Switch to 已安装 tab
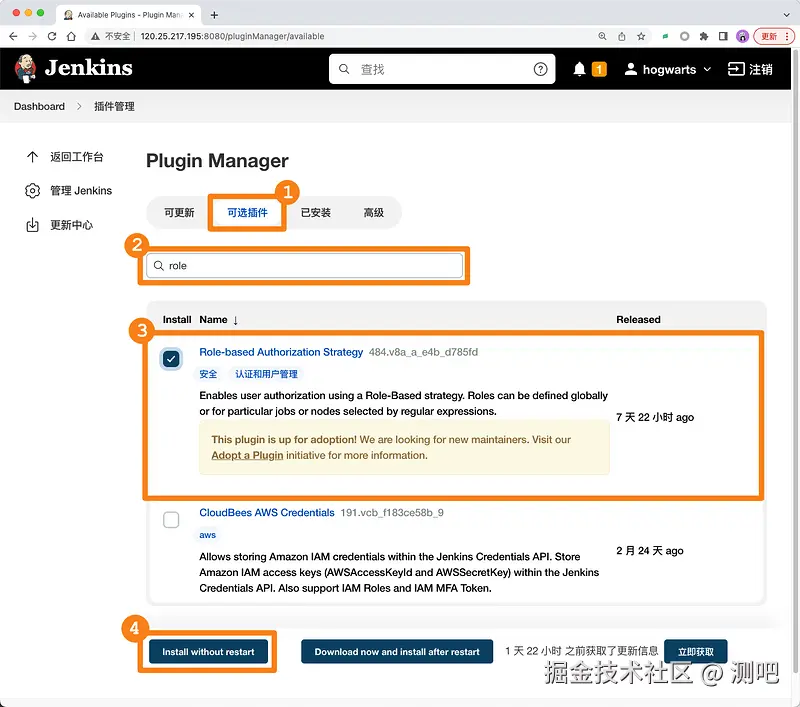The width and height of the screenshot is (800, 707). [x=315, y=213]
